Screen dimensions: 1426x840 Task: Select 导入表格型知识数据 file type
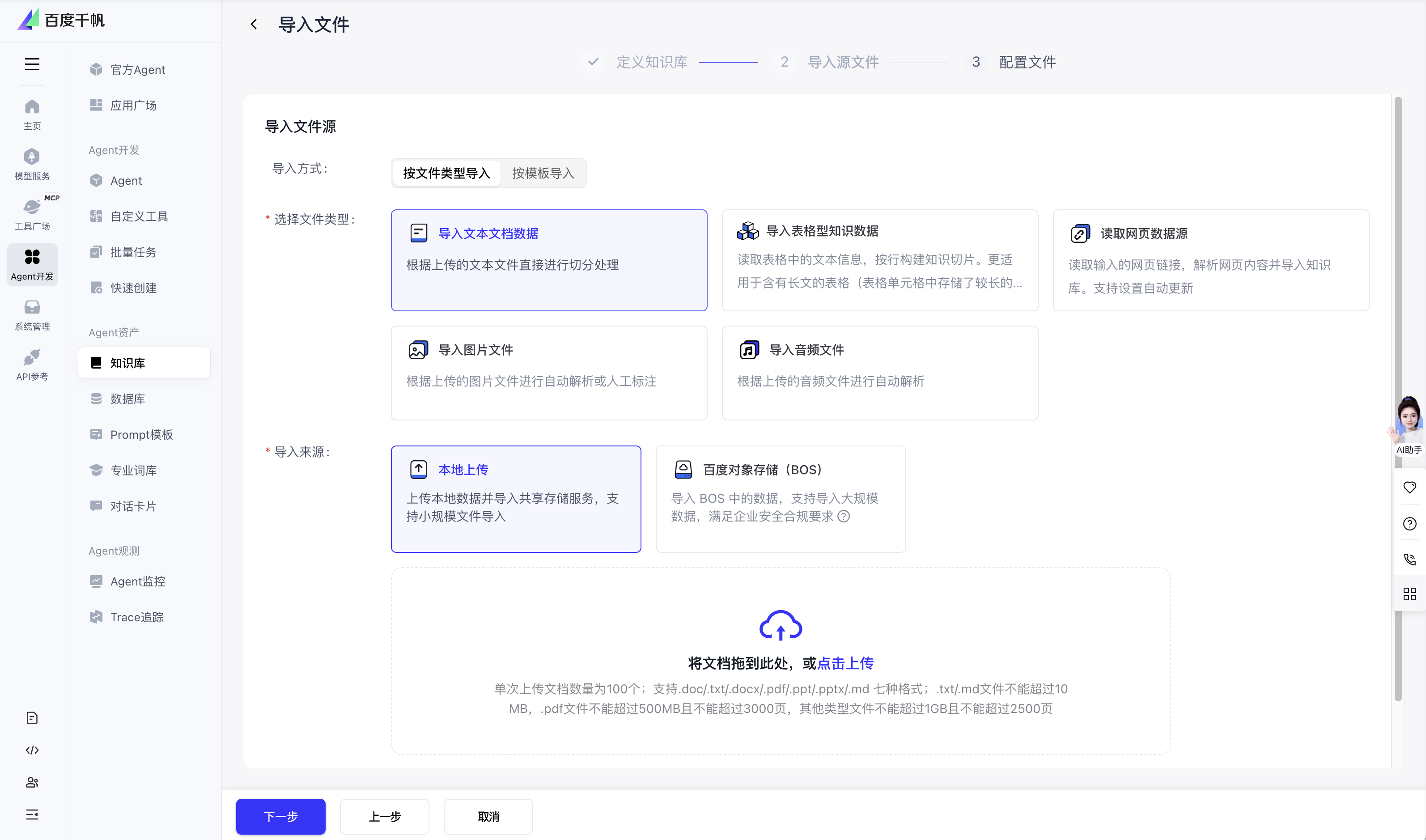pos(879,260)
